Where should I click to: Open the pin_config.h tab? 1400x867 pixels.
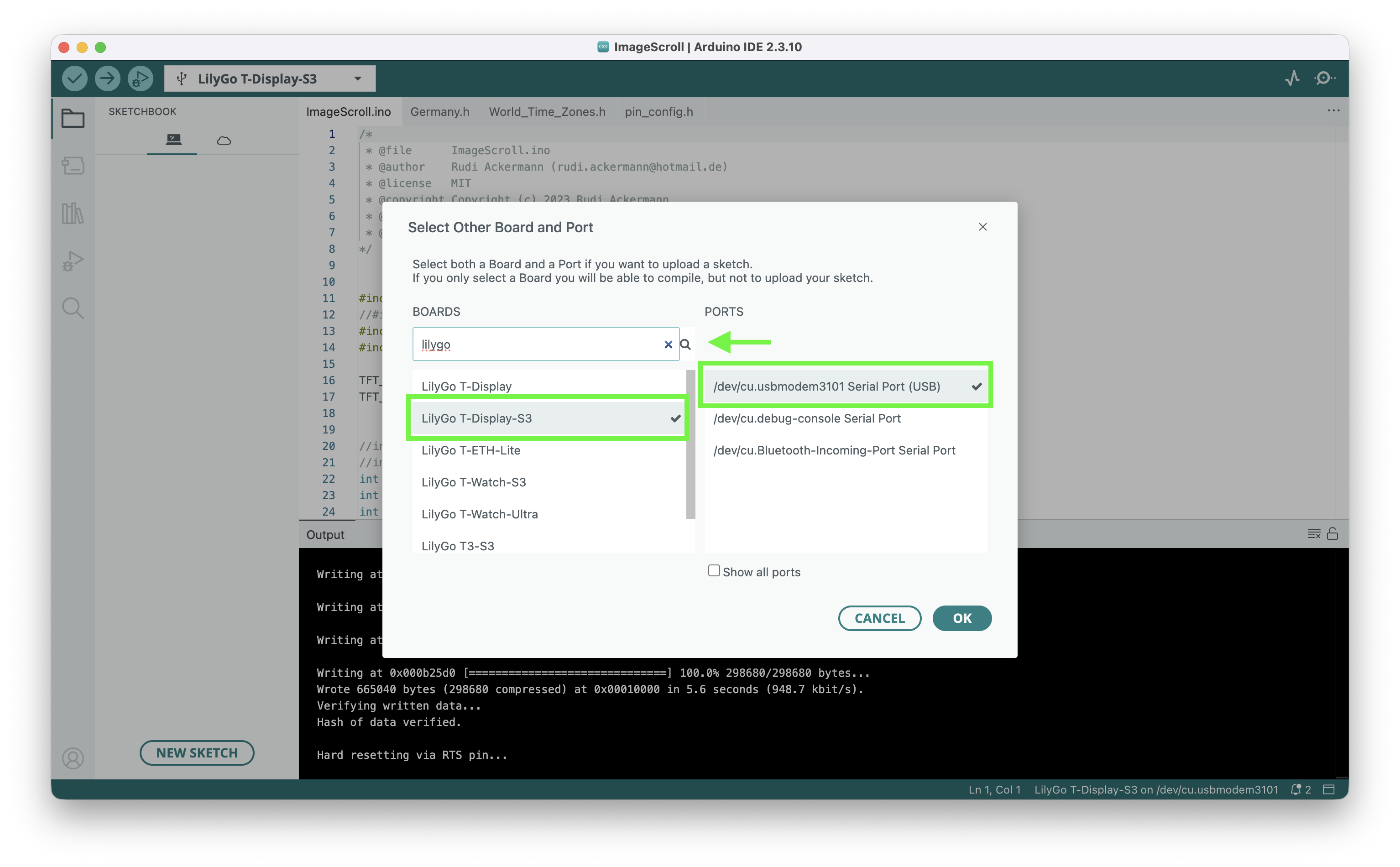click(659, 112)
